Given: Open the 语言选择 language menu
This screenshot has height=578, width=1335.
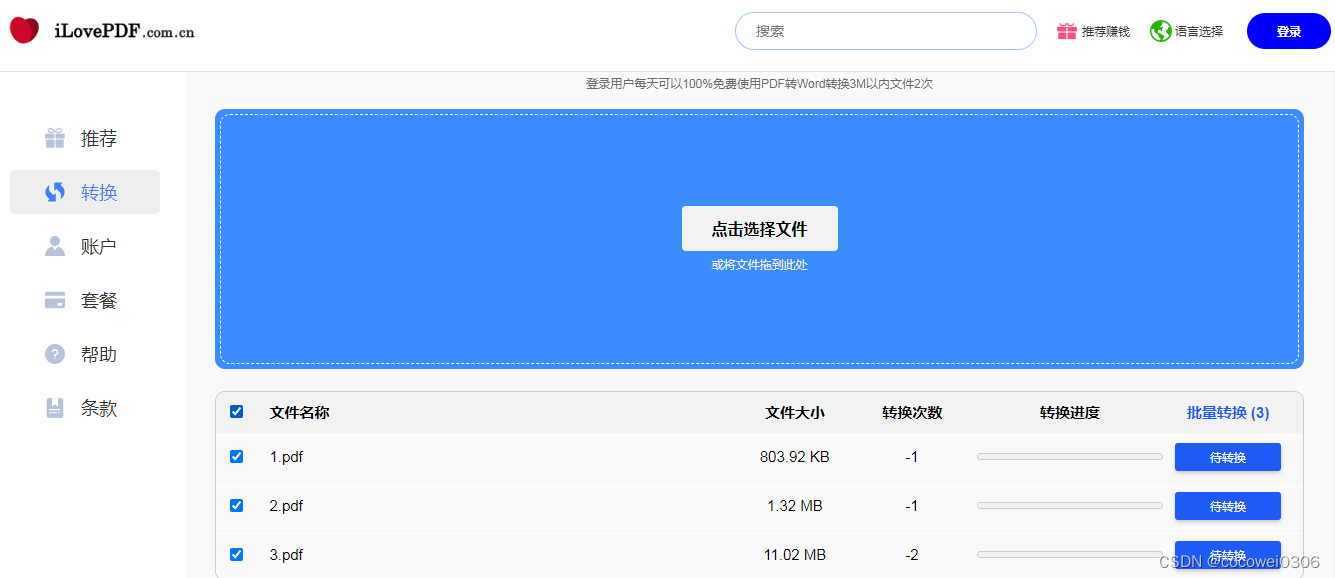Looking at the screenshot, I should point(1197,30).
